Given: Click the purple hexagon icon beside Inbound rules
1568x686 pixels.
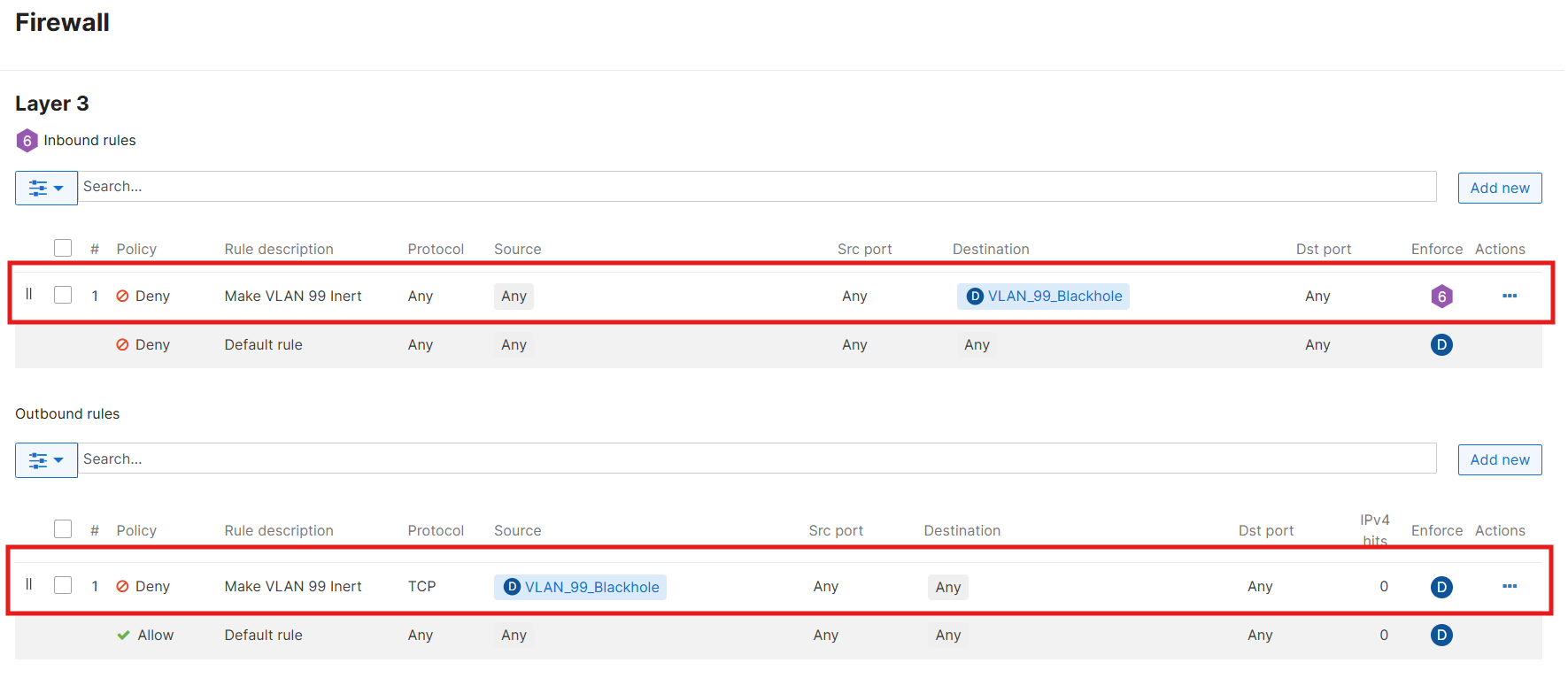Looking at the screenshot, I should click(27, 141).
